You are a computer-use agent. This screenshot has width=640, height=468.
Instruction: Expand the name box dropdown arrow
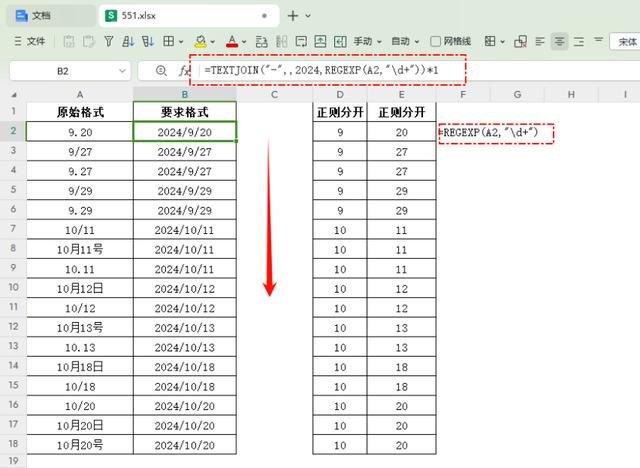click(x=122, y=71)
